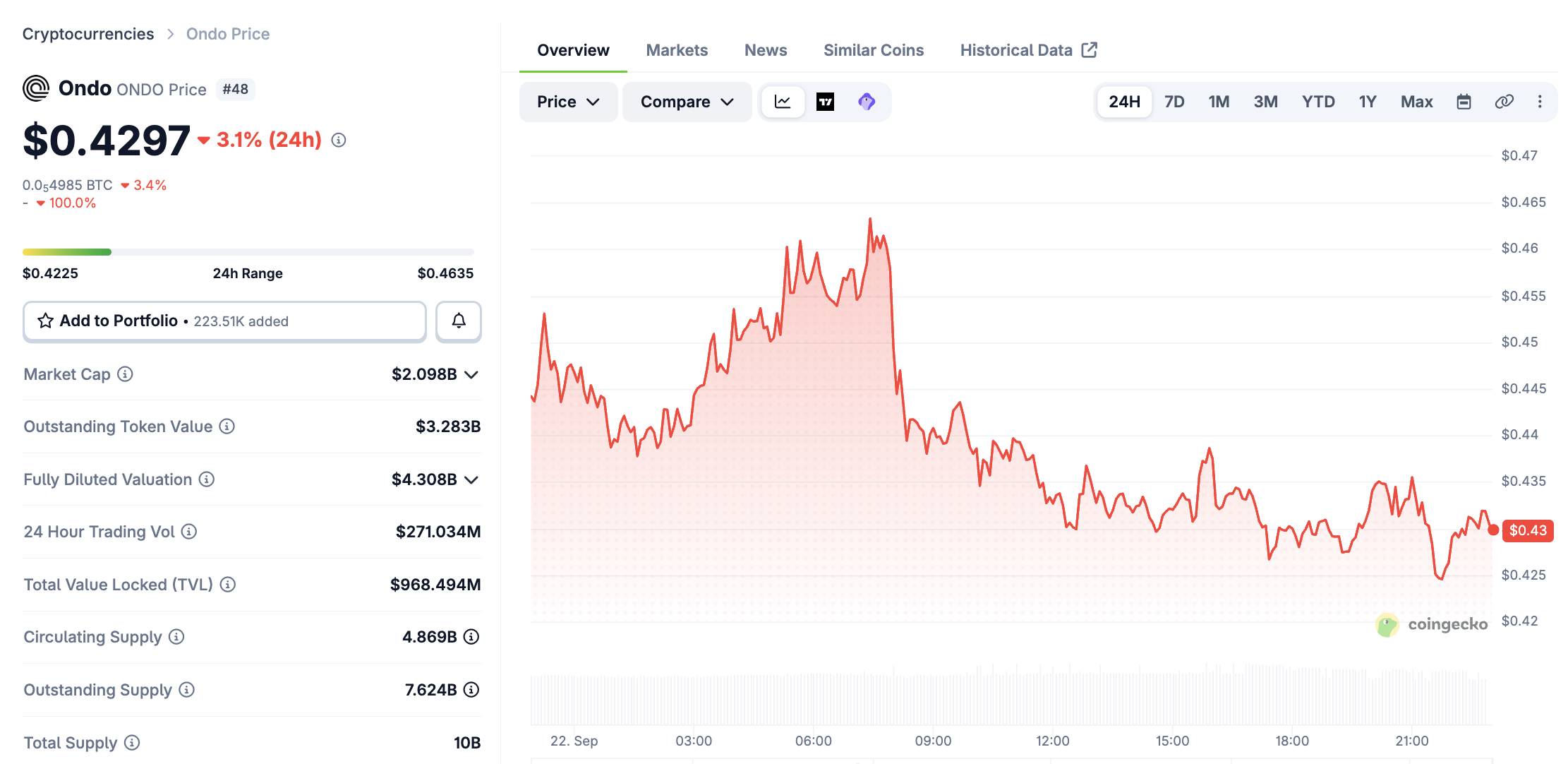Open the News tab

tap(766, 50)
